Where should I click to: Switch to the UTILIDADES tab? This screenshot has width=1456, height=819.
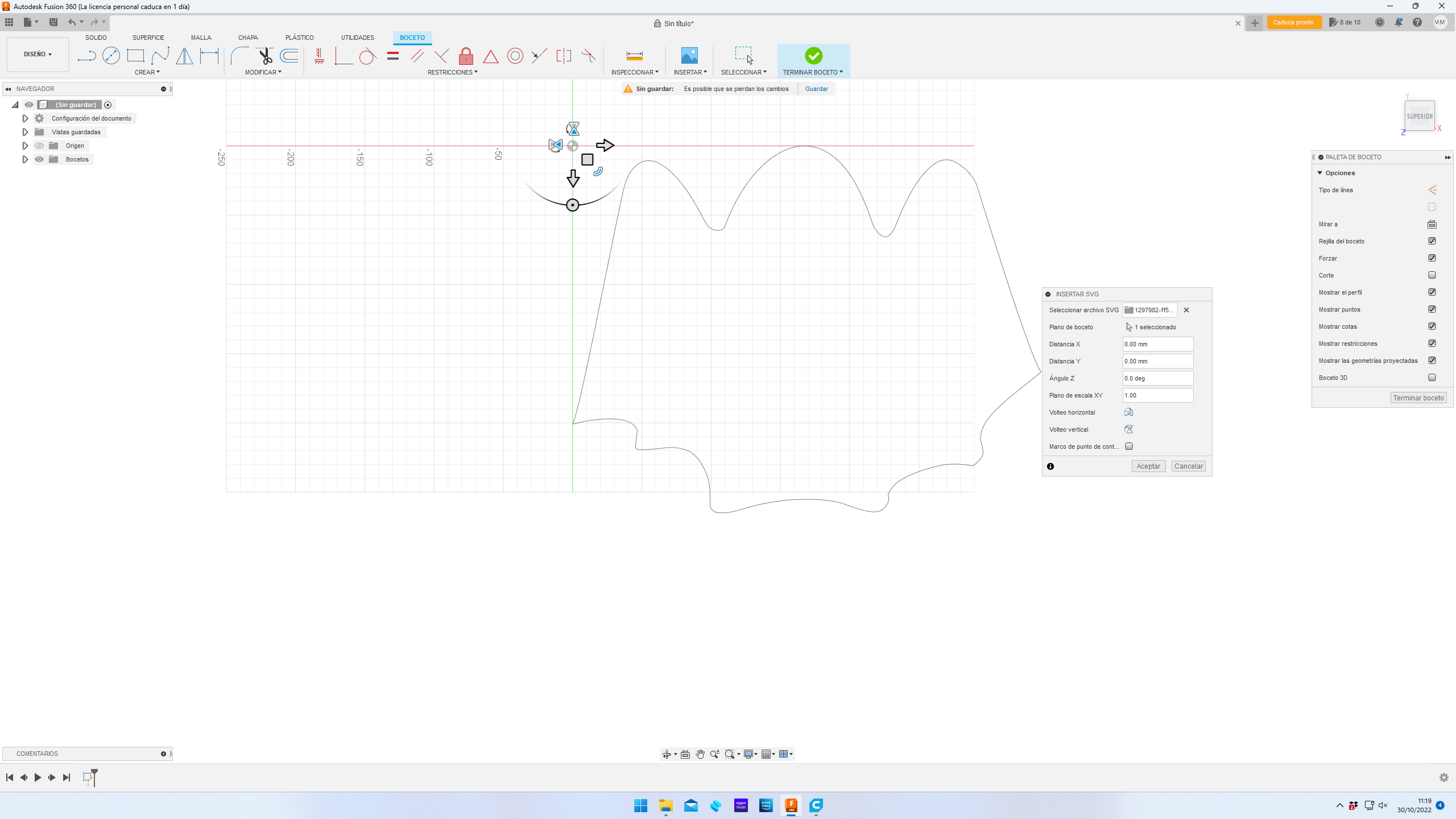357,38
